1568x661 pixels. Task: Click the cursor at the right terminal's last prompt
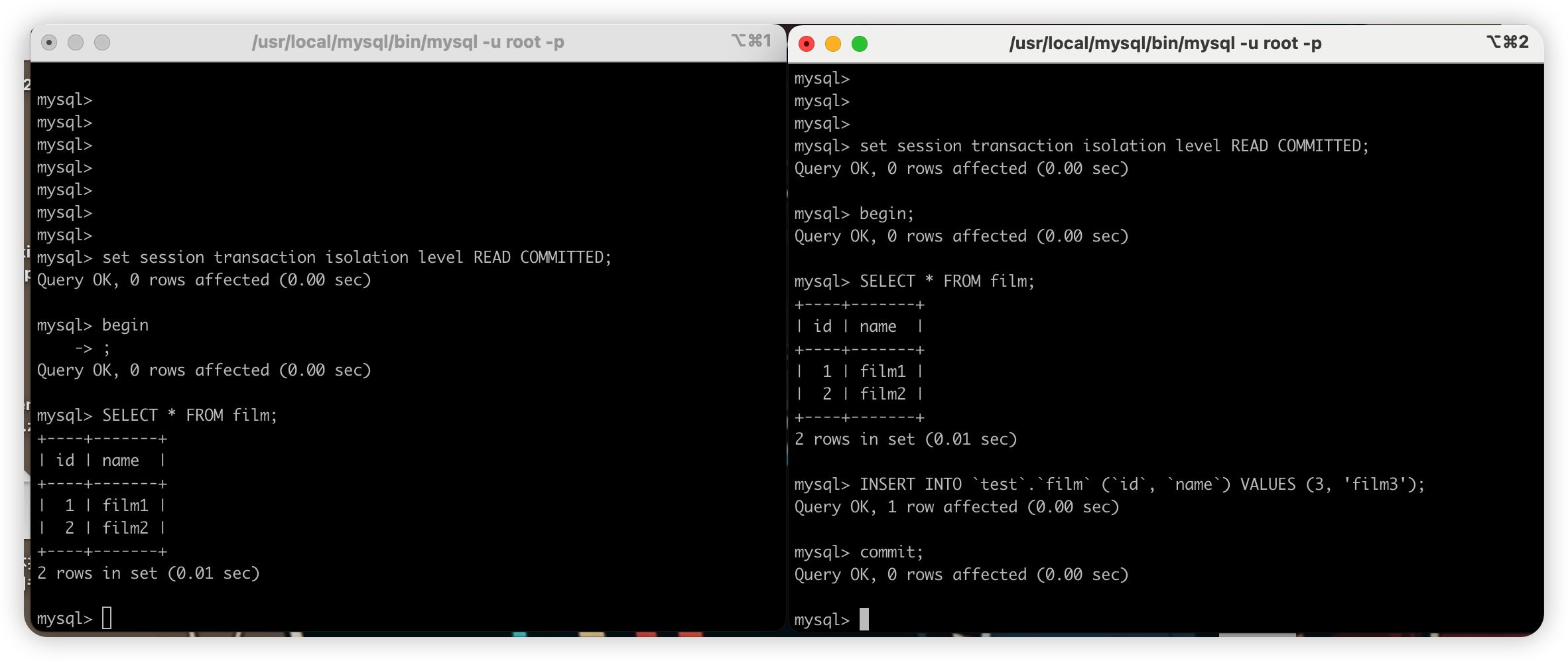(x=864, y=619)
